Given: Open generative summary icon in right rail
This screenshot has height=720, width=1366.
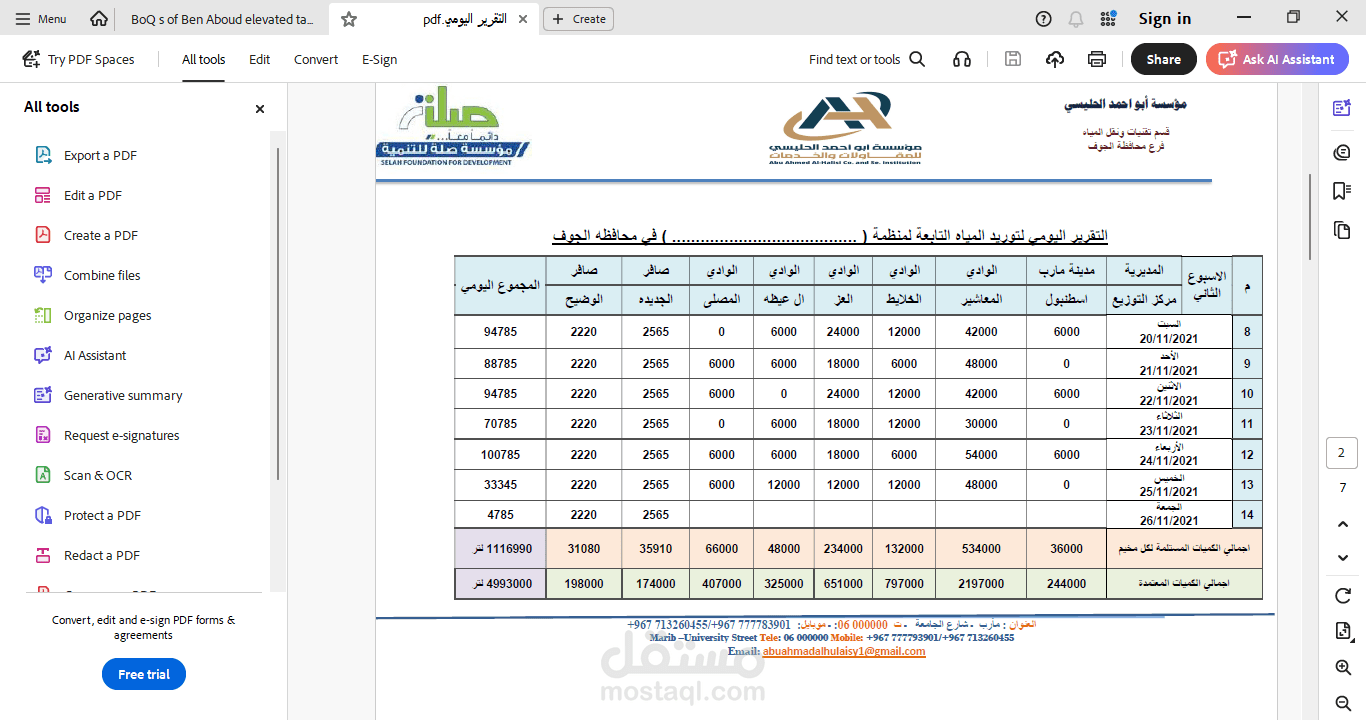Looking at the screenshot, I should click(1342, 108).
